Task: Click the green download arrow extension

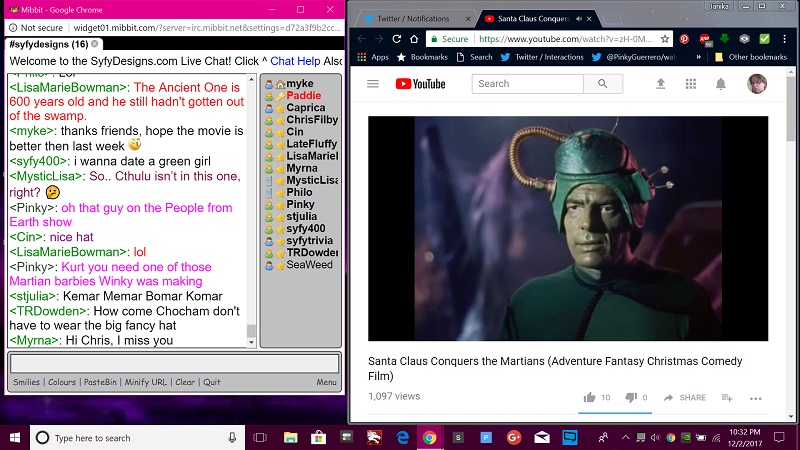Action: tap(724, 39)
